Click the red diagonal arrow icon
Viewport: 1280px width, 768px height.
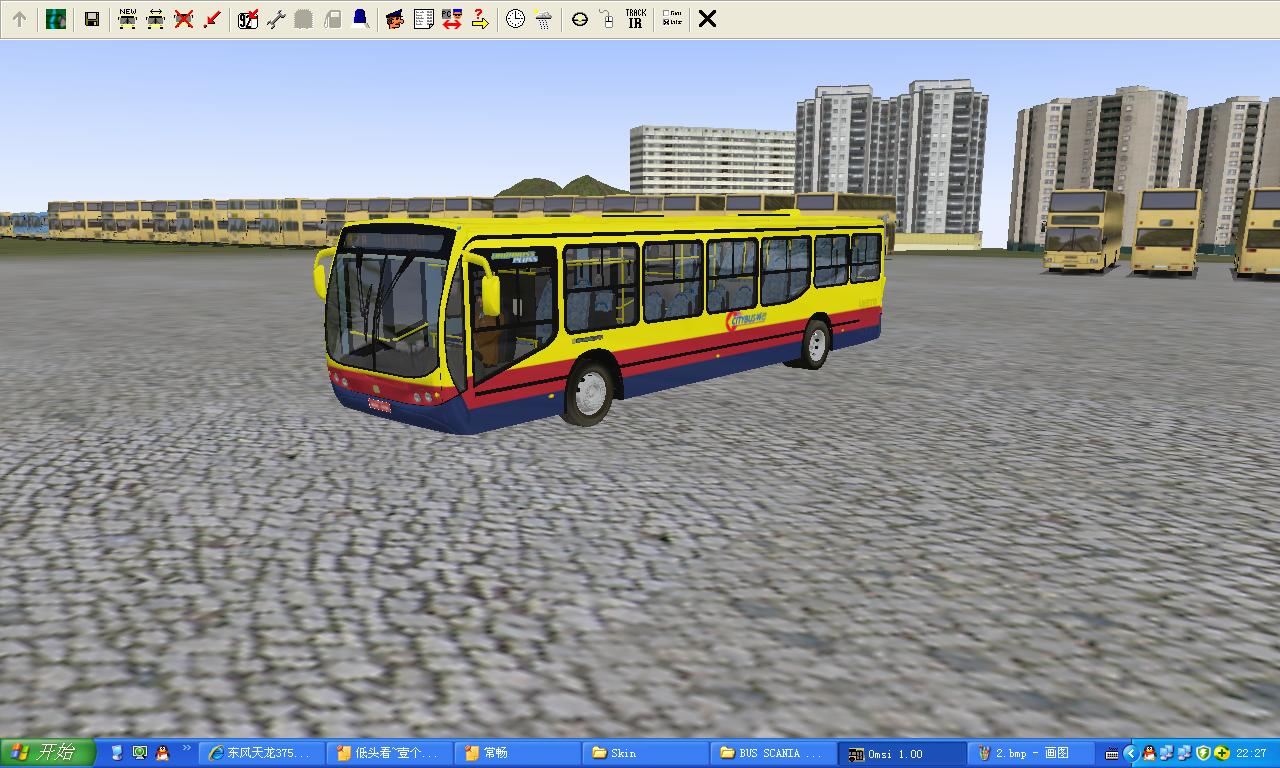(211, 19)
